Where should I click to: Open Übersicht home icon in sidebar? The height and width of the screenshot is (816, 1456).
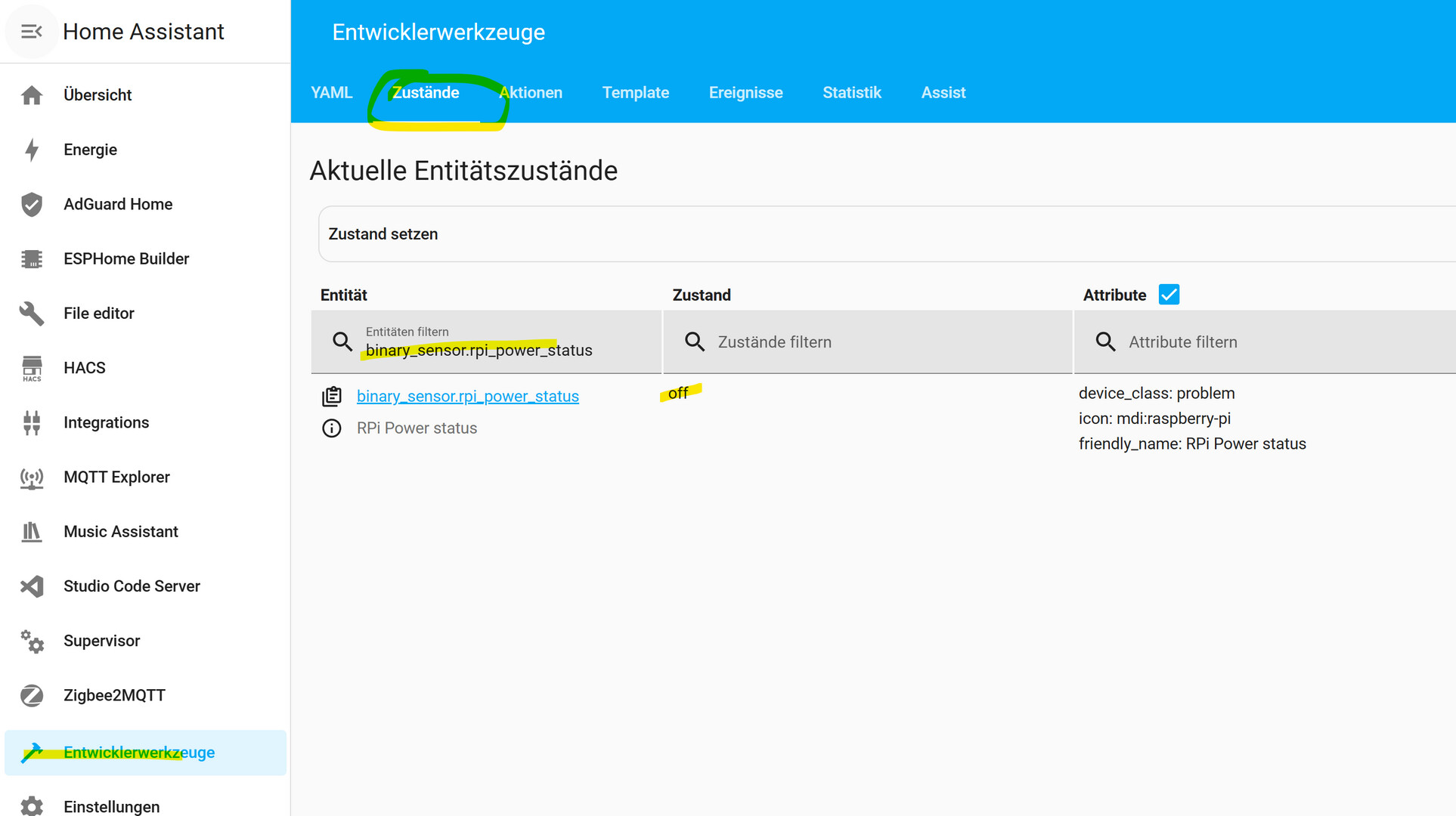pyautogui.click(x=32, y=95)
